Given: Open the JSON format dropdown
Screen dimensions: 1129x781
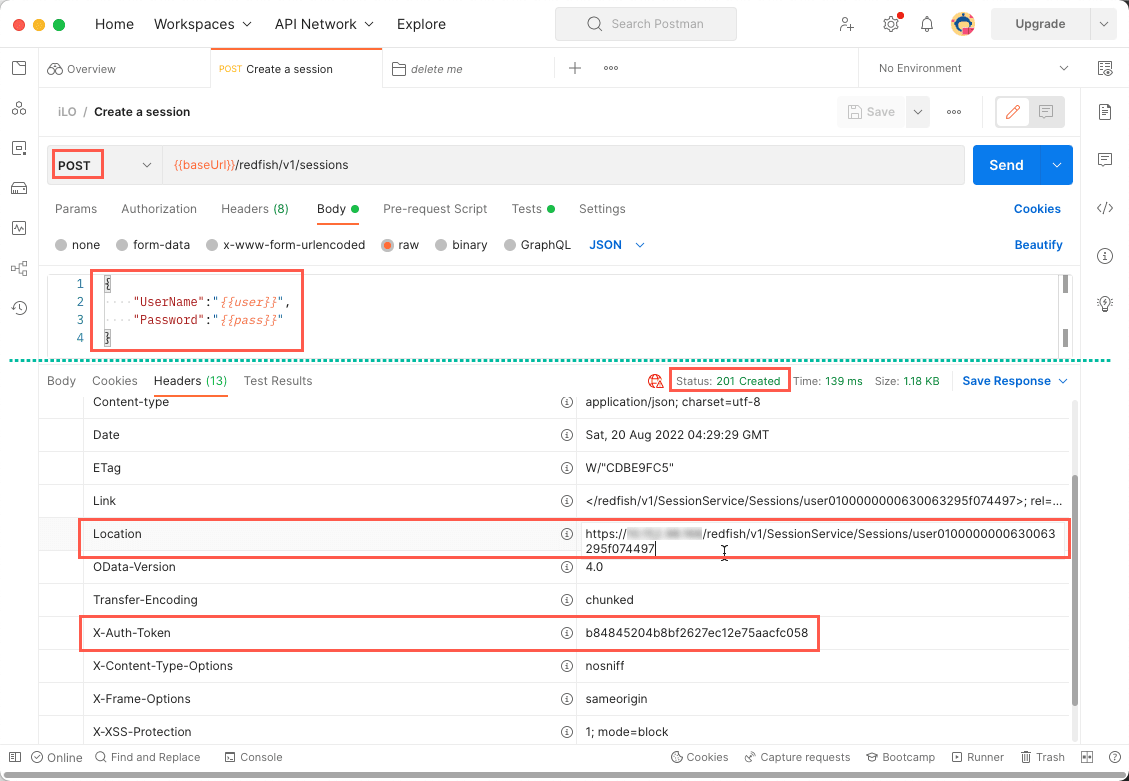Looking at the screenshot, I should [617, 245].
